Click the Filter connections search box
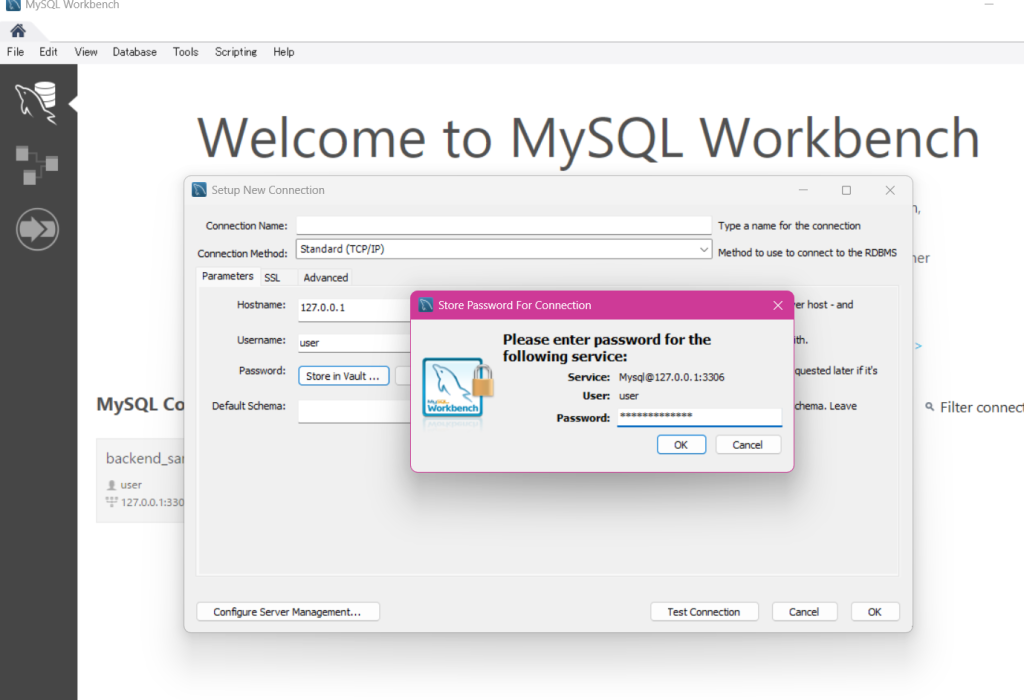 981,407
